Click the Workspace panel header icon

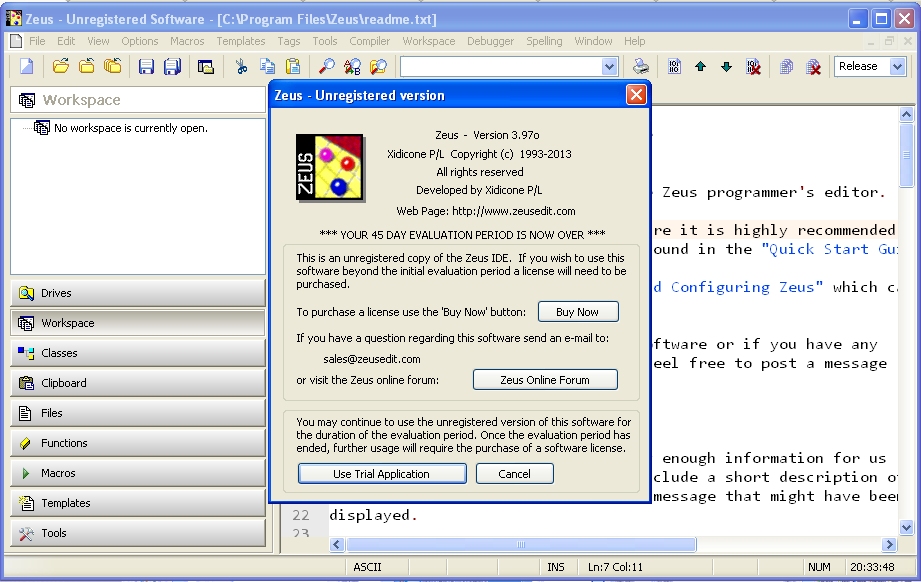point(26,100)
